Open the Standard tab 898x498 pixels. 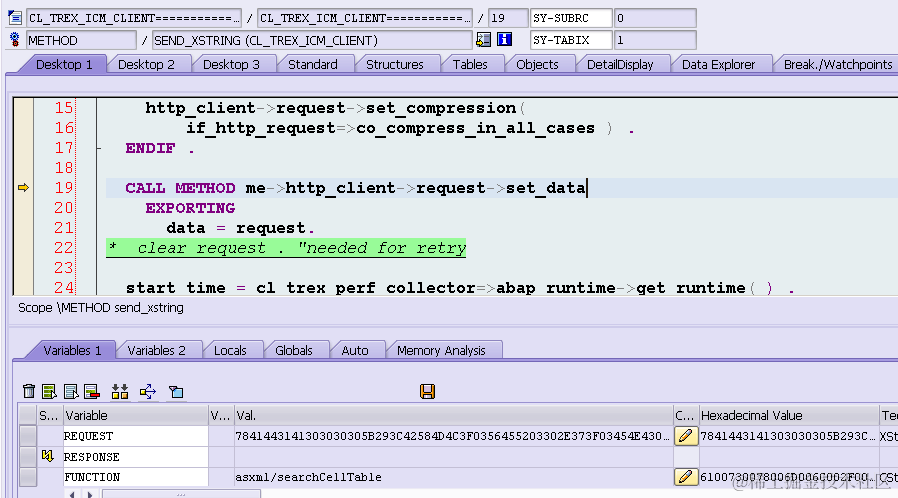pyautogui.click(x=313, y=64)
